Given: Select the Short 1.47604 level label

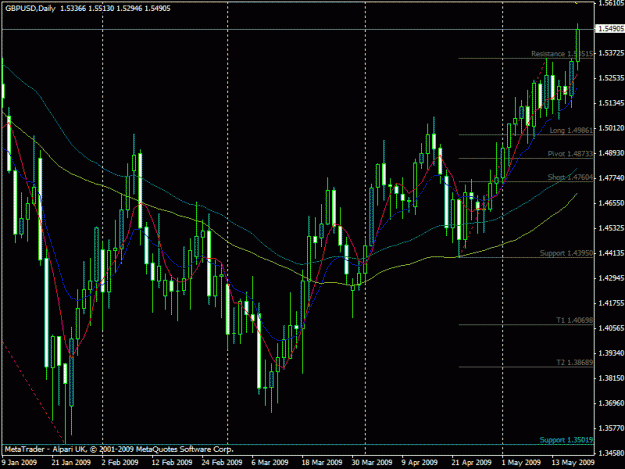Looking at the screenshot, I should pyautogui.click(x=570, y=177).
